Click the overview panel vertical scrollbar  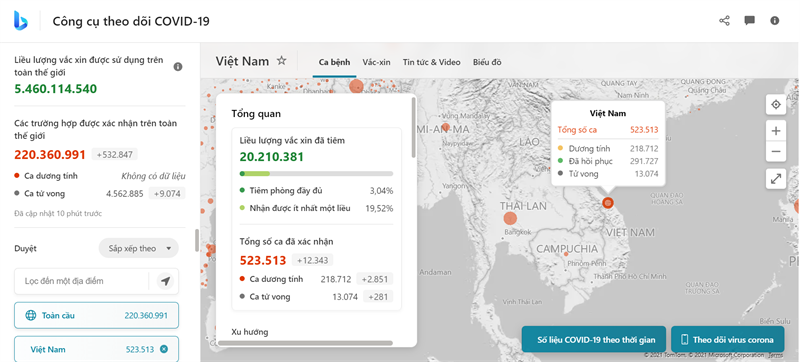pyautogui.click(x=413, y=127)
